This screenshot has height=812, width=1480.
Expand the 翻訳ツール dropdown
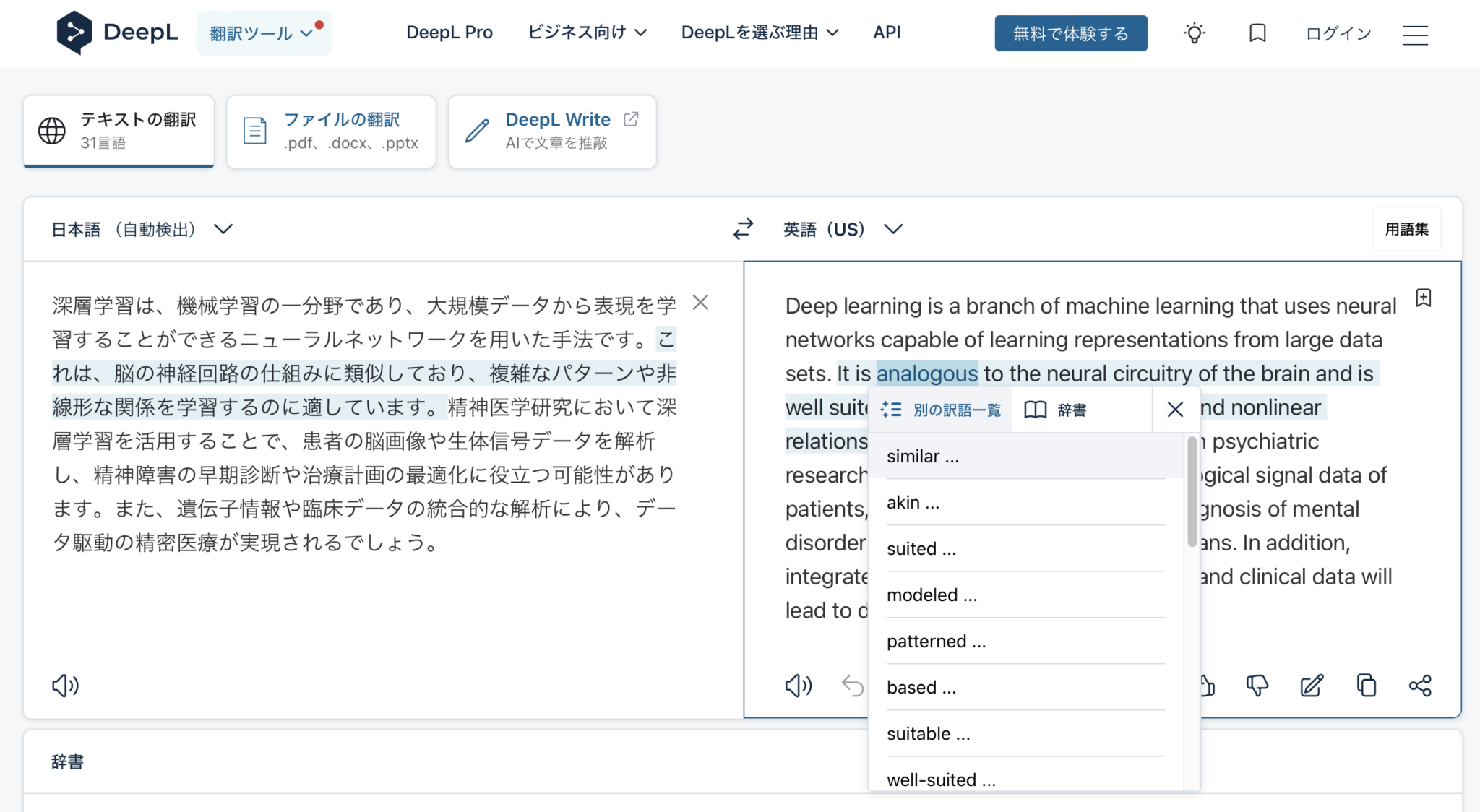(x=264, y=33)
